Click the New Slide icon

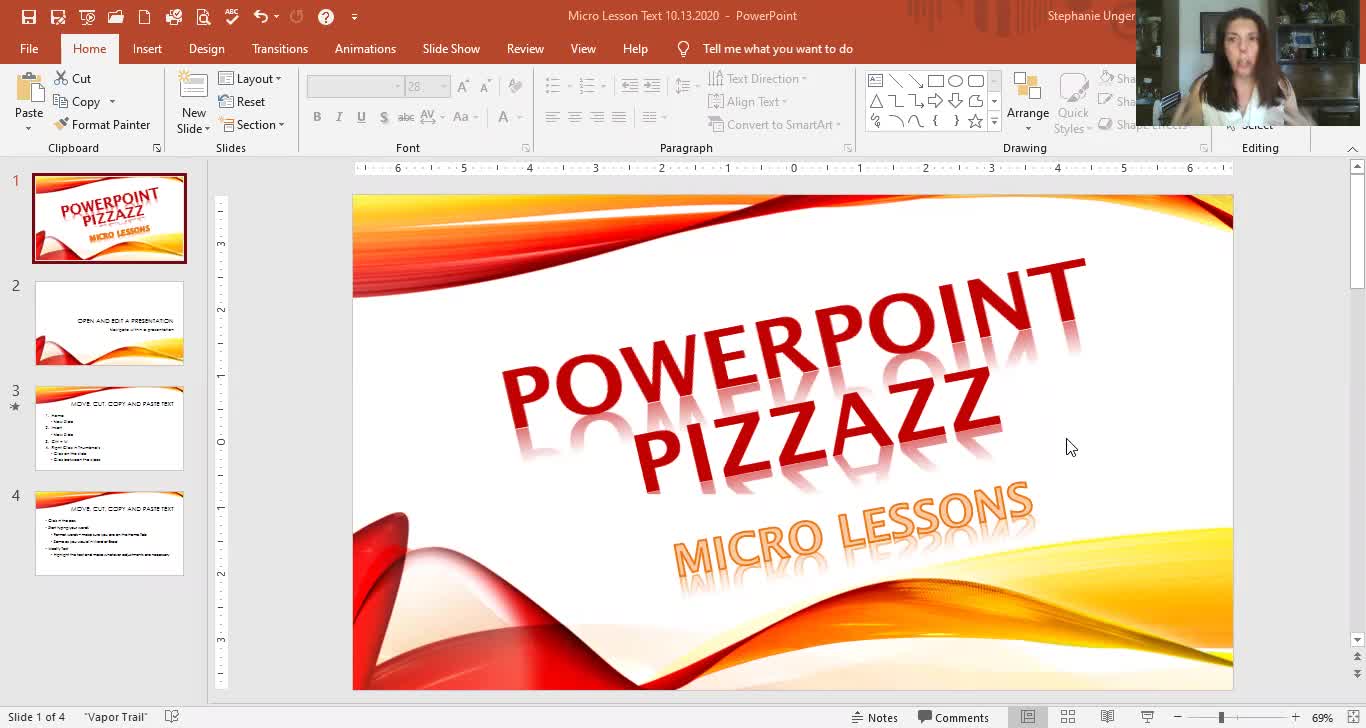pyautogui.click(x=193, y=85)
